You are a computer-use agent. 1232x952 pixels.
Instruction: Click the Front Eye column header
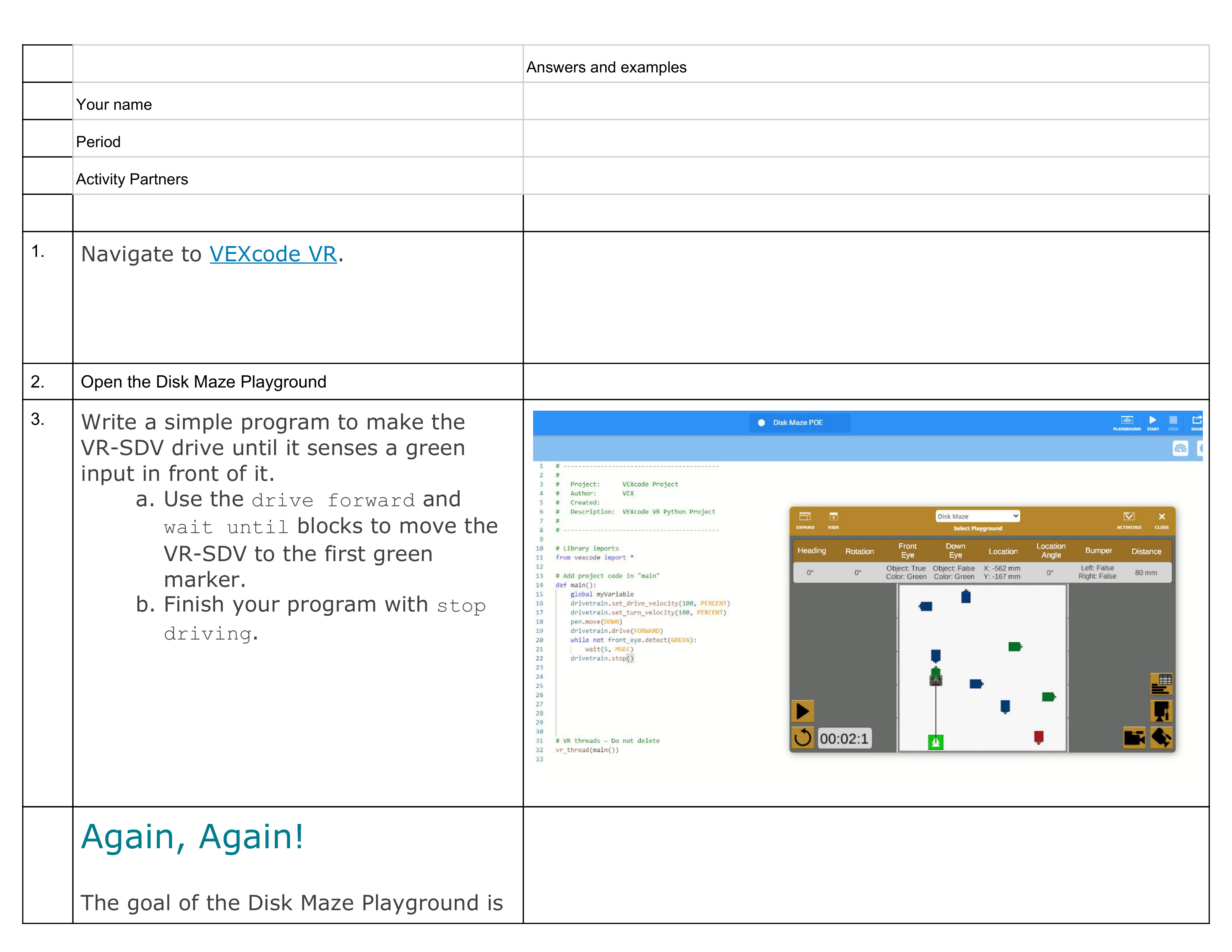pyautogui.click(x=907, y=550)
